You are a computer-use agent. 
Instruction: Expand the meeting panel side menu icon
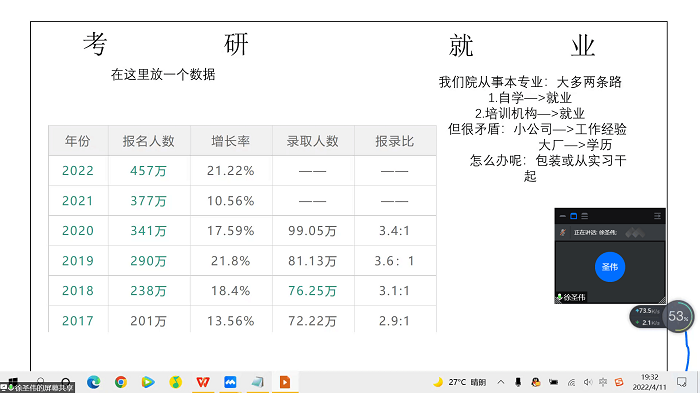pos(657,216)
